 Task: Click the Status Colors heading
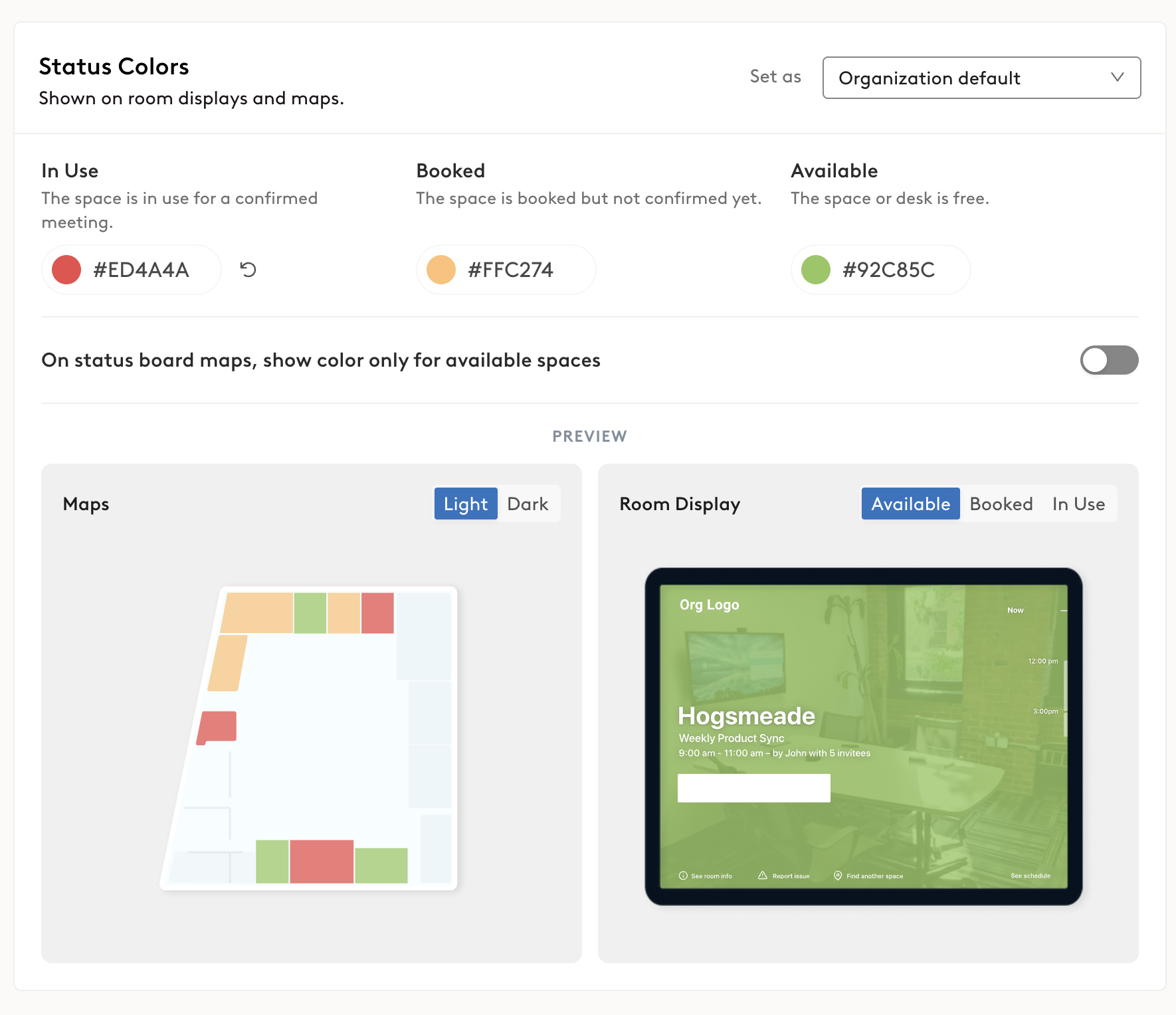114,66
